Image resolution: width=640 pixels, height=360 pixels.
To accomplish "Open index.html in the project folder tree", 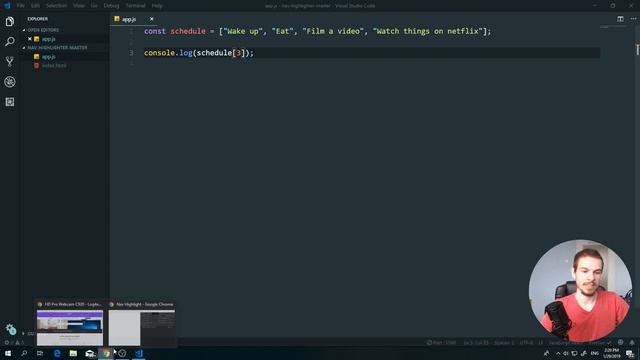I will coord(54,65).
